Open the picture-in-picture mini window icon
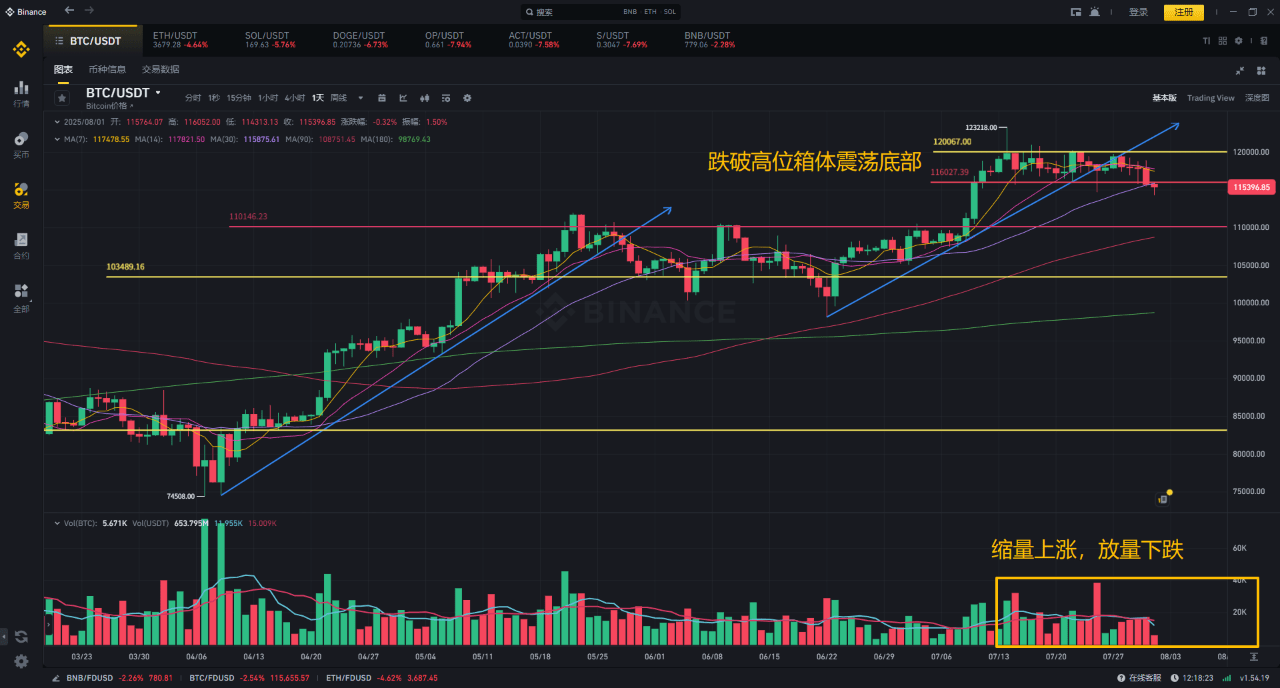Screen dimensions: 1280x688 (1076, 12)
